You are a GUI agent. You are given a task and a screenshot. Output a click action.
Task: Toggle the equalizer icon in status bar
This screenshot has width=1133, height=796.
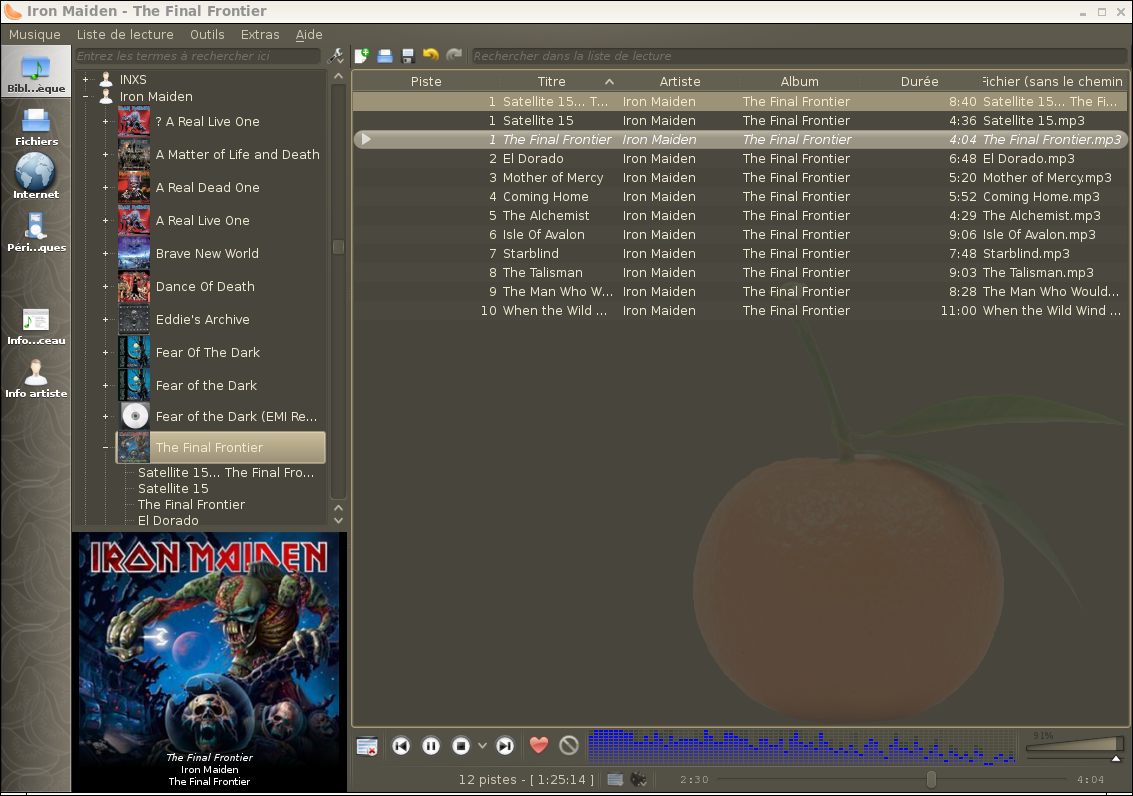pos(615,780)
